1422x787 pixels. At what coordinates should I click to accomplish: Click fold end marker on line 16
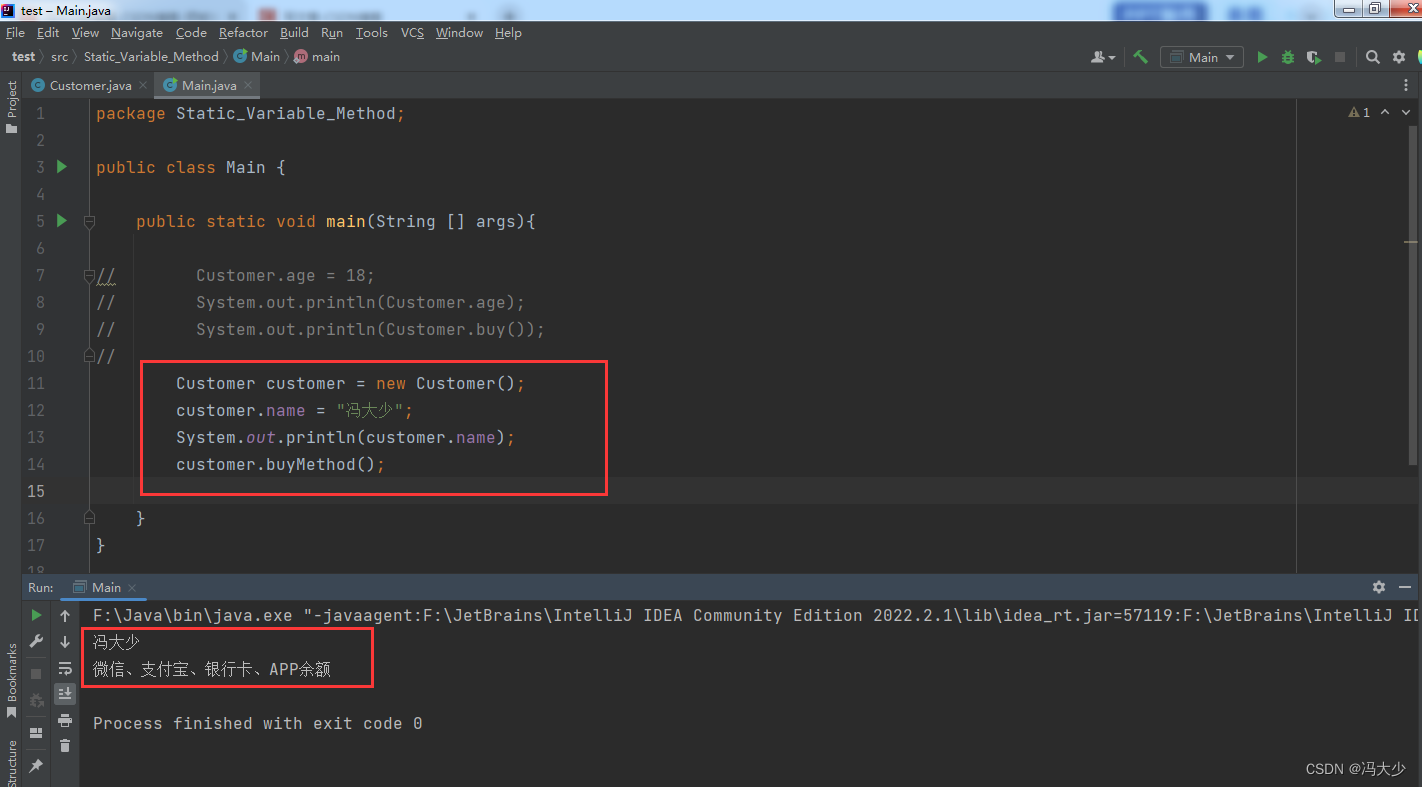89,518
